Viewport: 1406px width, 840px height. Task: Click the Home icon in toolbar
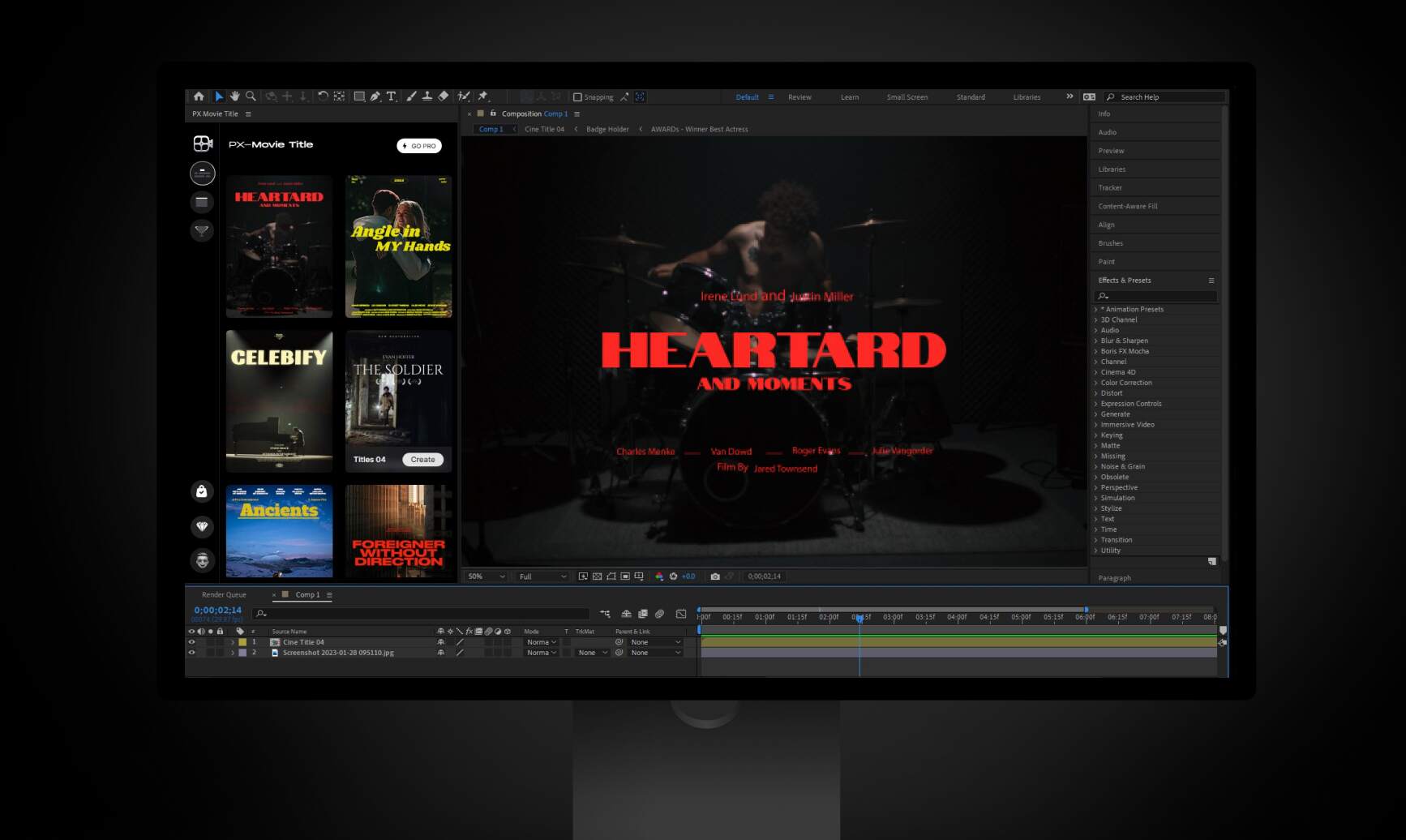(x=199, y=96)
